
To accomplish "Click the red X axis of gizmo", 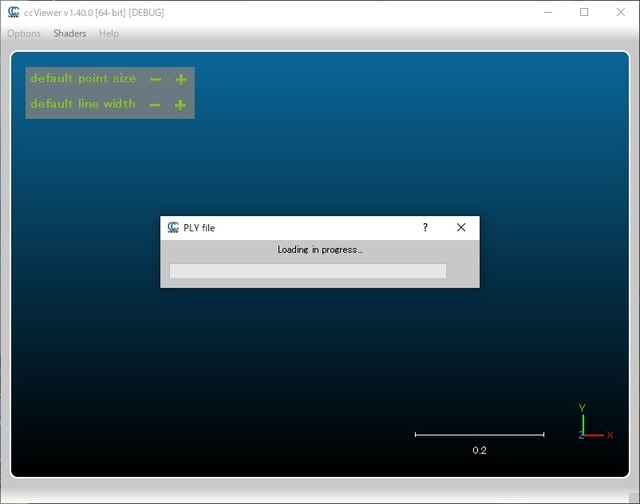I will [x=596, y=435].
